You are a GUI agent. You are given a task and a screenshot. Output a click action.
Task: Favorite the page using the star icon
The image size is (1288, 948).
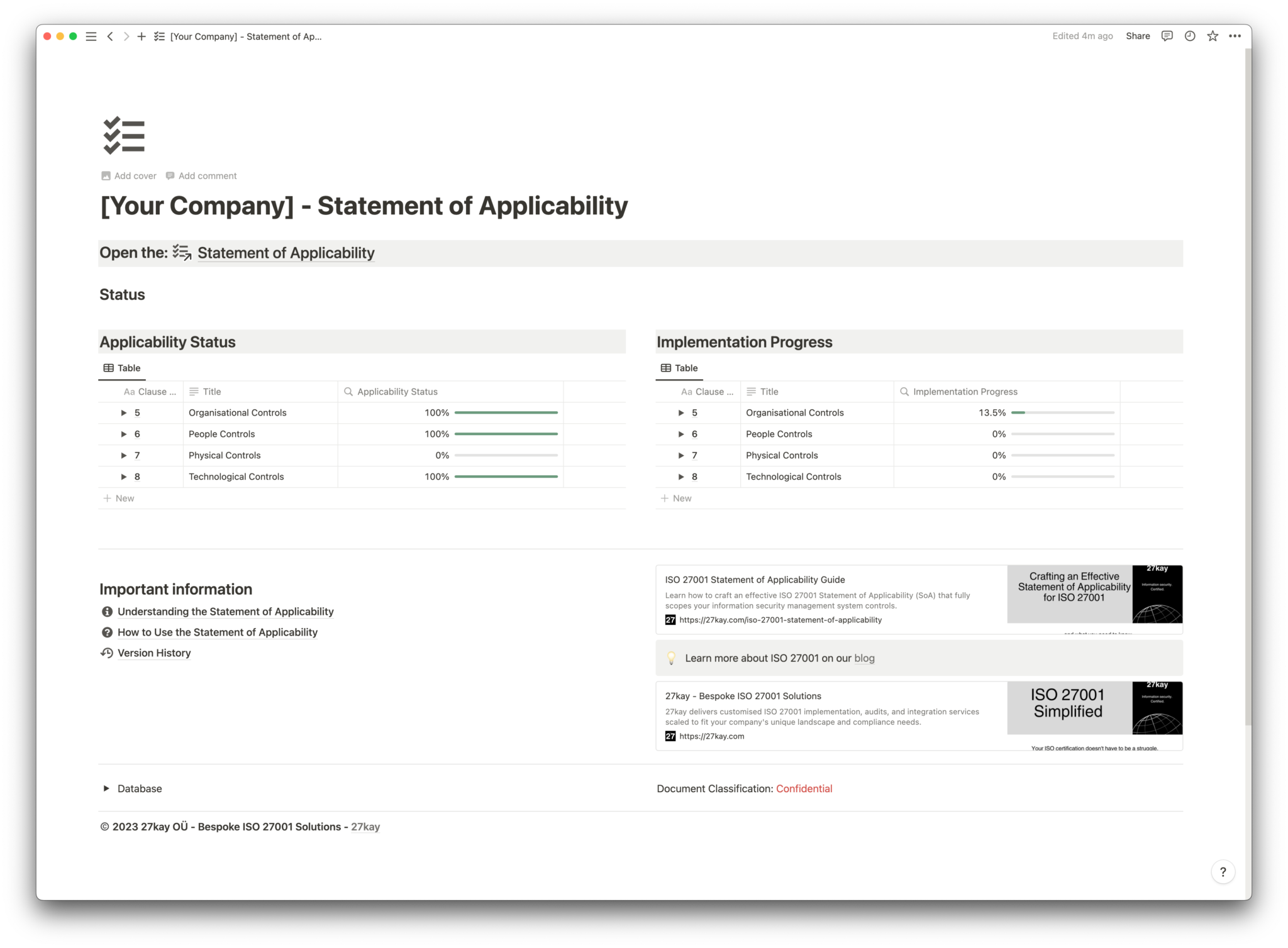pos(1211,36)
